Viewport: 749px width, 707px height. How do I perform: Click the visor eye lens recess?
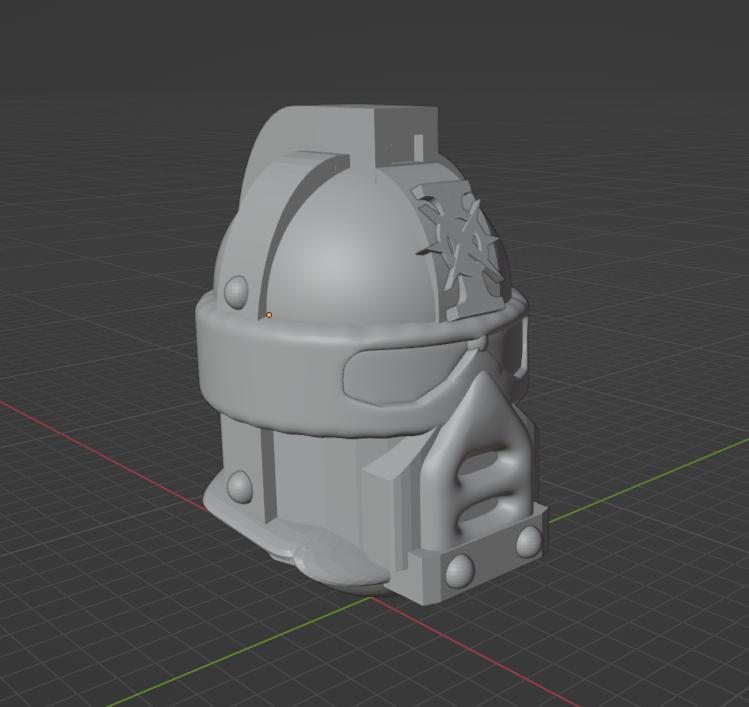[x=404, y=375]
